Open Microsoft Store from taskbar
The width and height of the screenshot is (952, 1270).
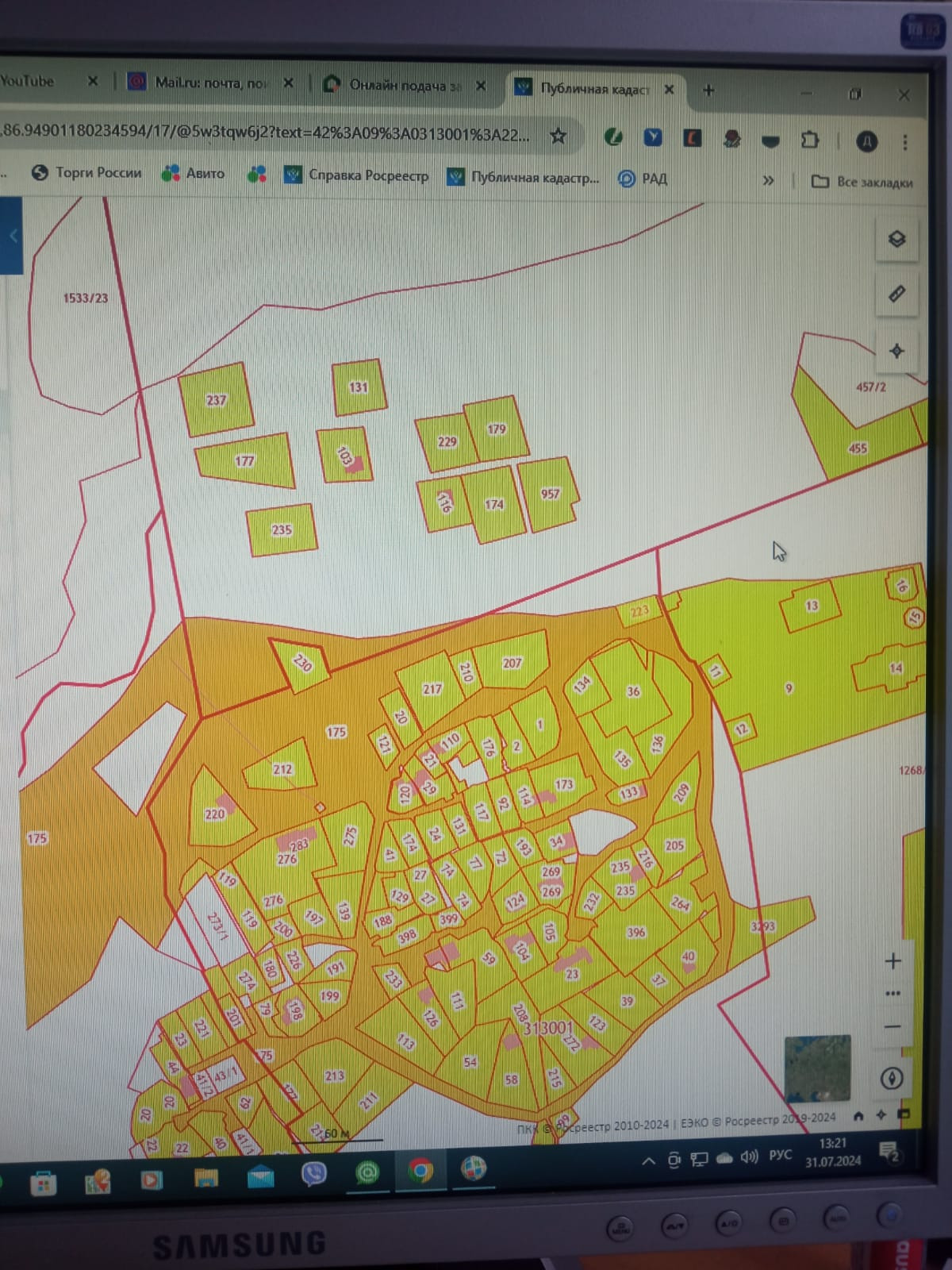pyautogui.click(x=43, y=1184)
